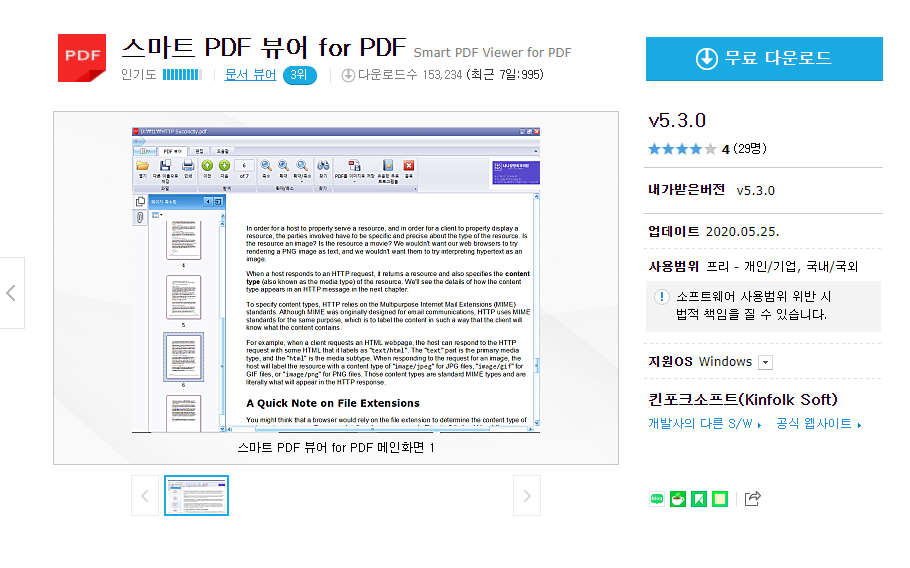
Task: Click the green memo share icon
Action: point(720,498)
